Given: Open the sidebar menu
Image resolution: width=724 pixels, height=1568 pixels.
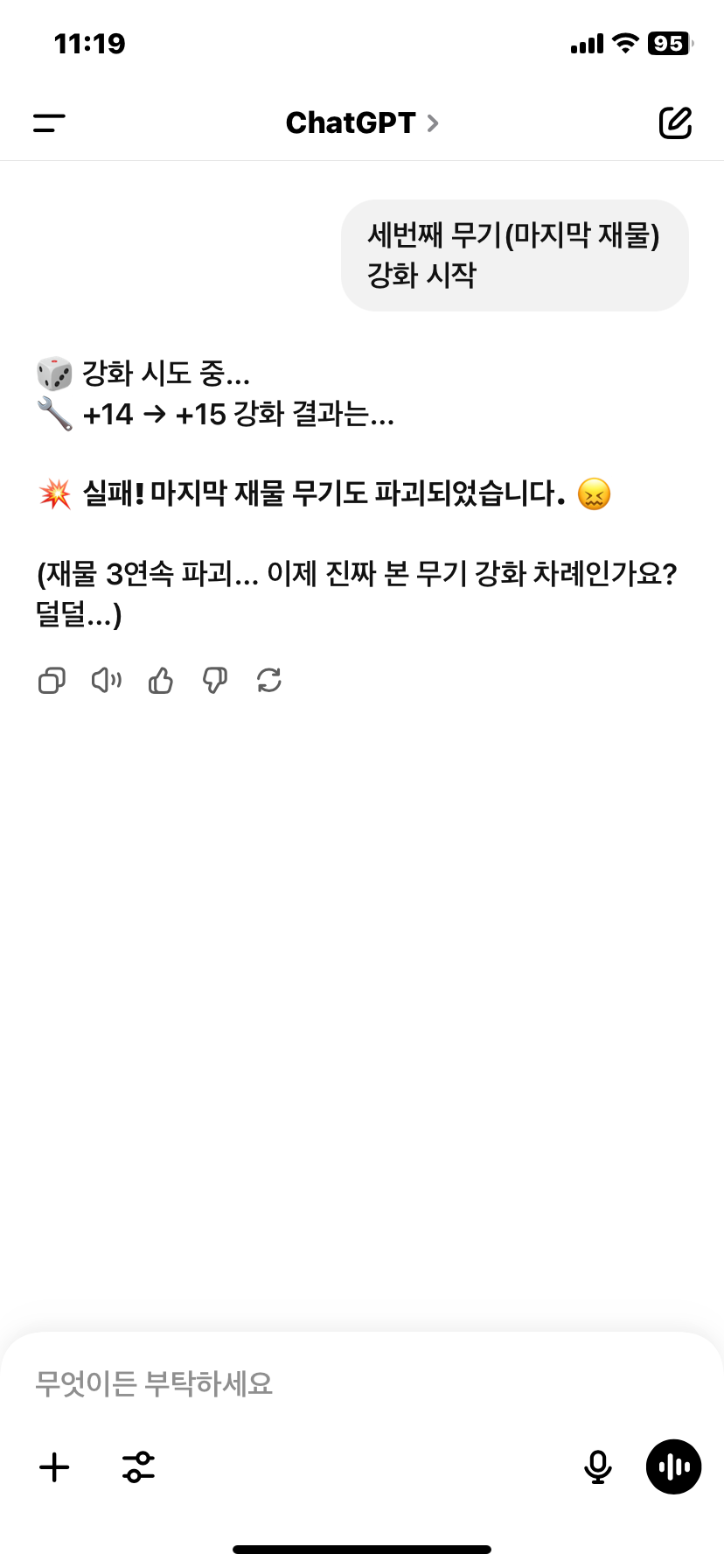Looking at the screenshot, I should click(49, 123).
